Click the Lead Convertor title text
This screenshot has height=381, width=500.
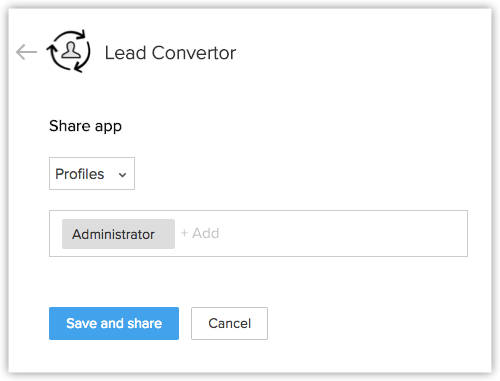point(170,53)
